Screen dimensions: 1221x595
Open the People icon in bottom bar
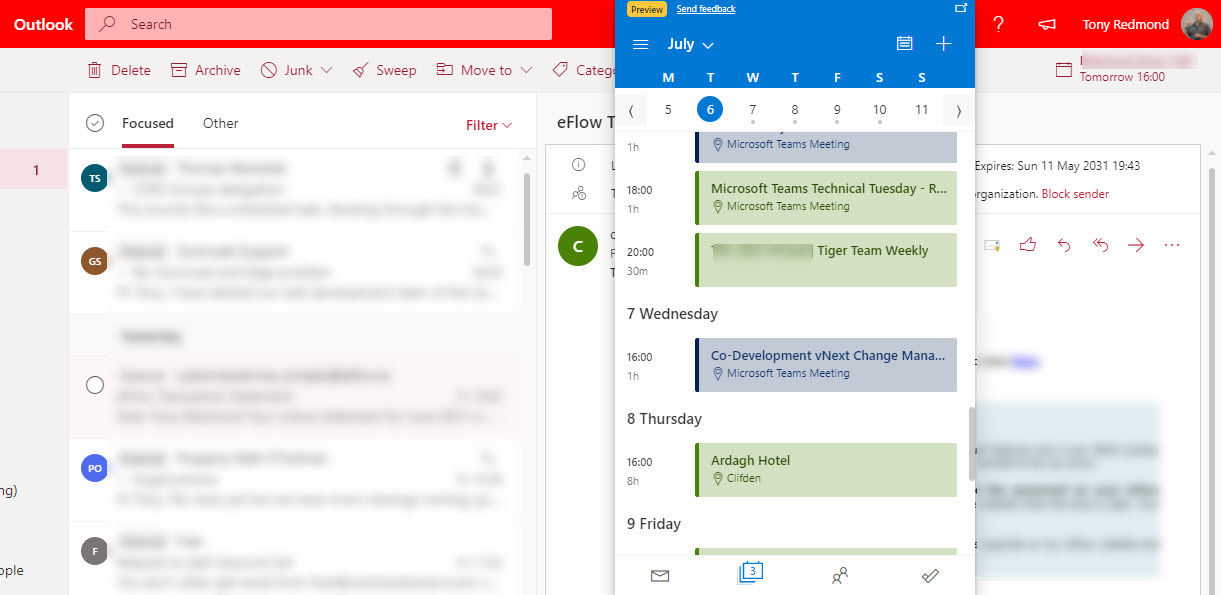click(840, 575)
